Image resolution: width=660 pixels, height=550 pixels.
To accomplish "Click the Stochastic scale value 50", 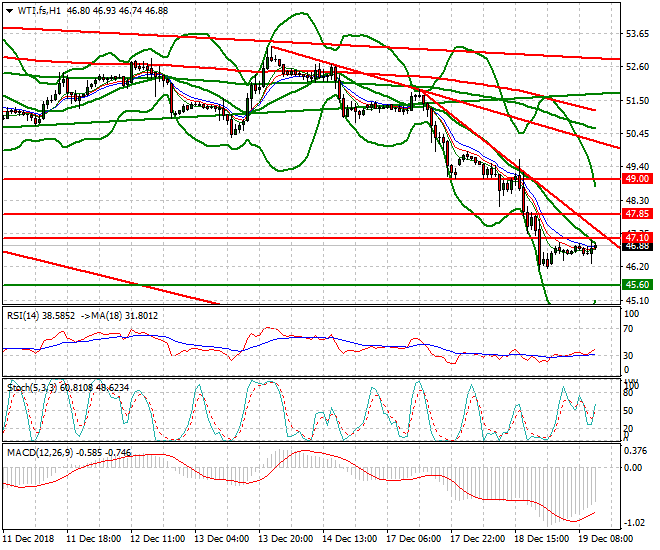I will click(628, 411).
